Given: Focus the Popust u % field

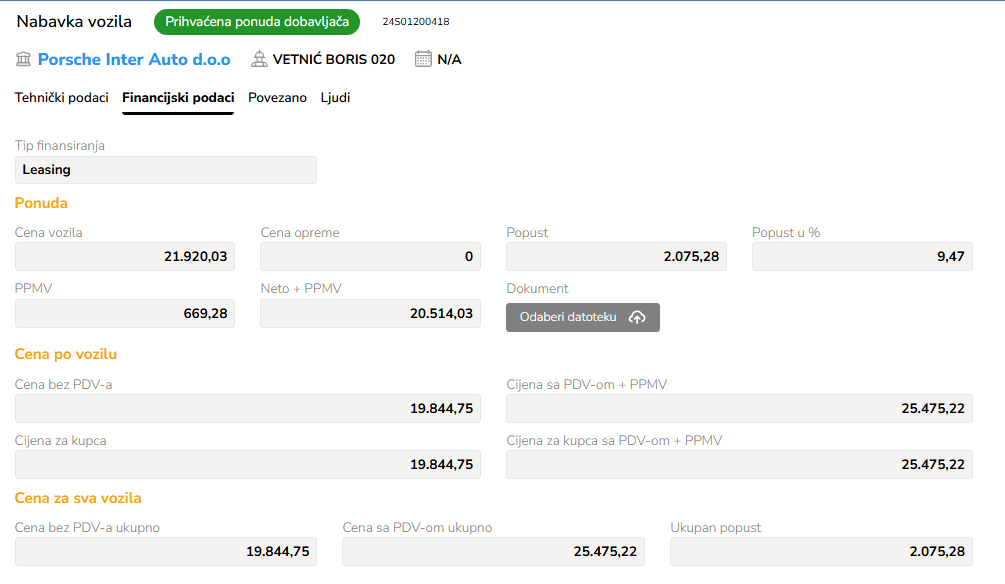Looking at the screenshot, I should tap(862, 256).
